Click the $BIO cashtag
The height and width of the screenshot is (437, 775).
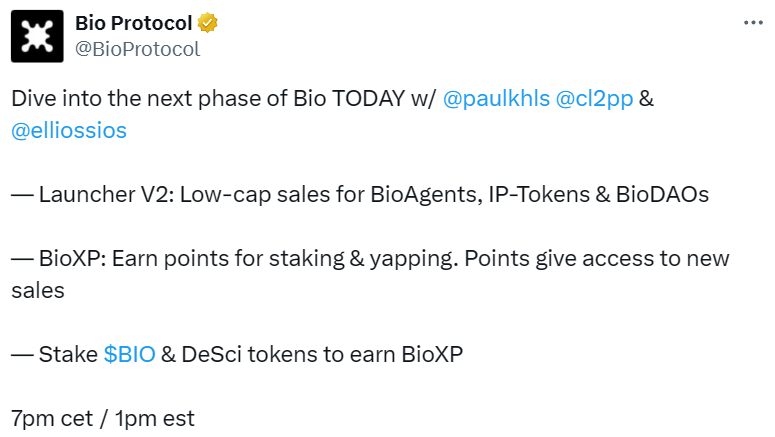[130, 354]
